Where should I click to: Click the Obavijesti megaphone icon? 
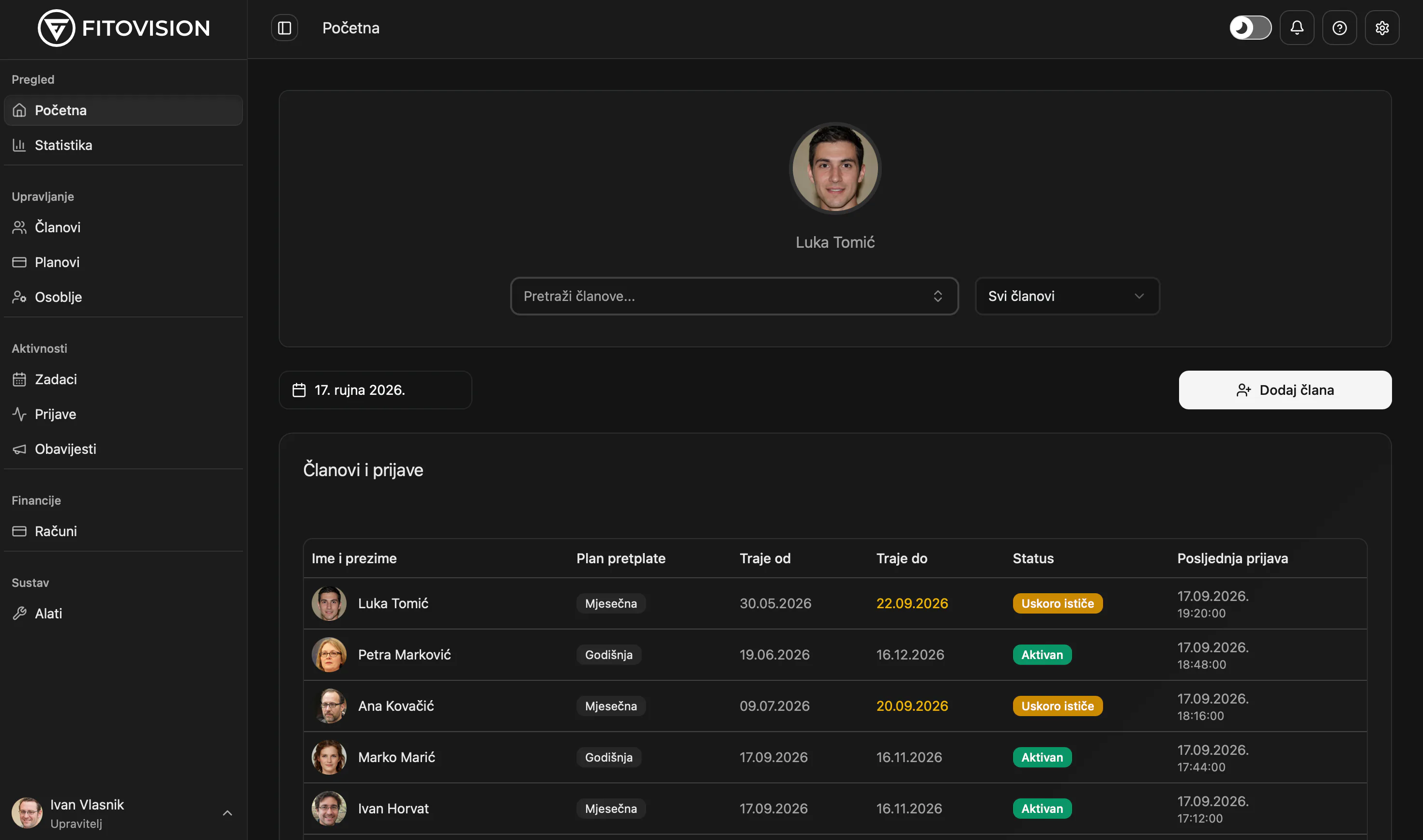(x=19, y=450)
